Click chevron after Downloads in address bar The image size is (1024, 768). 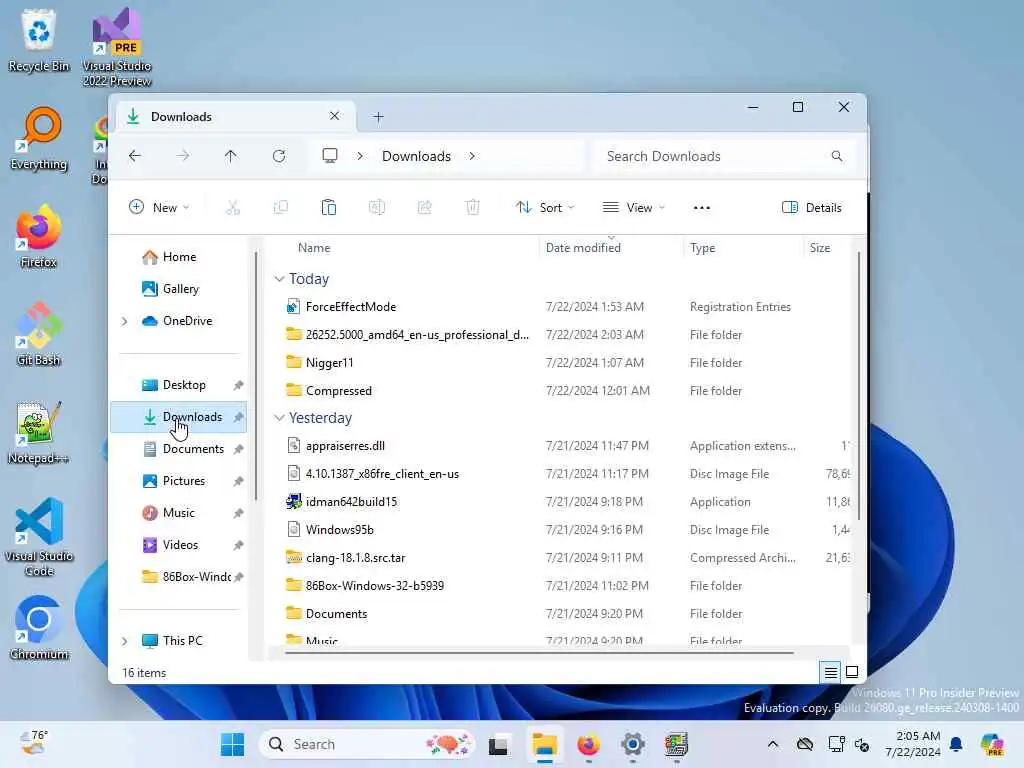point(472,156)
